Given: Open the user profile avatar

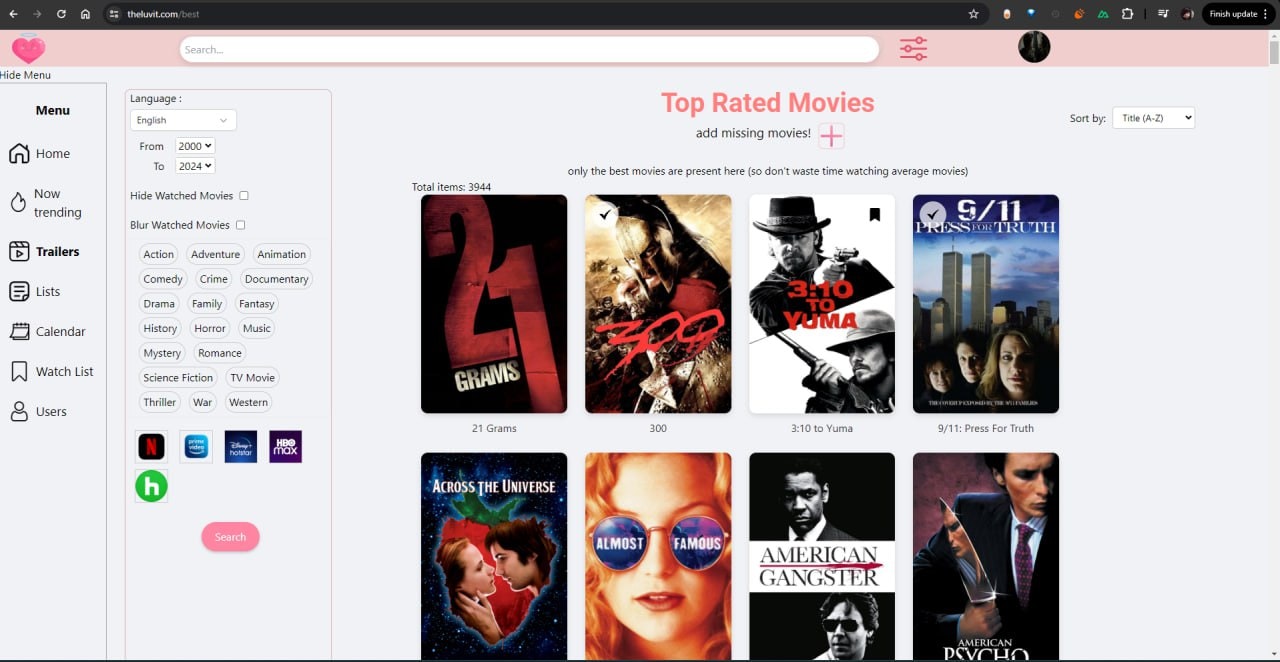Looking at the screenshot, I should pyautogui.click(x=1034, y=47).
